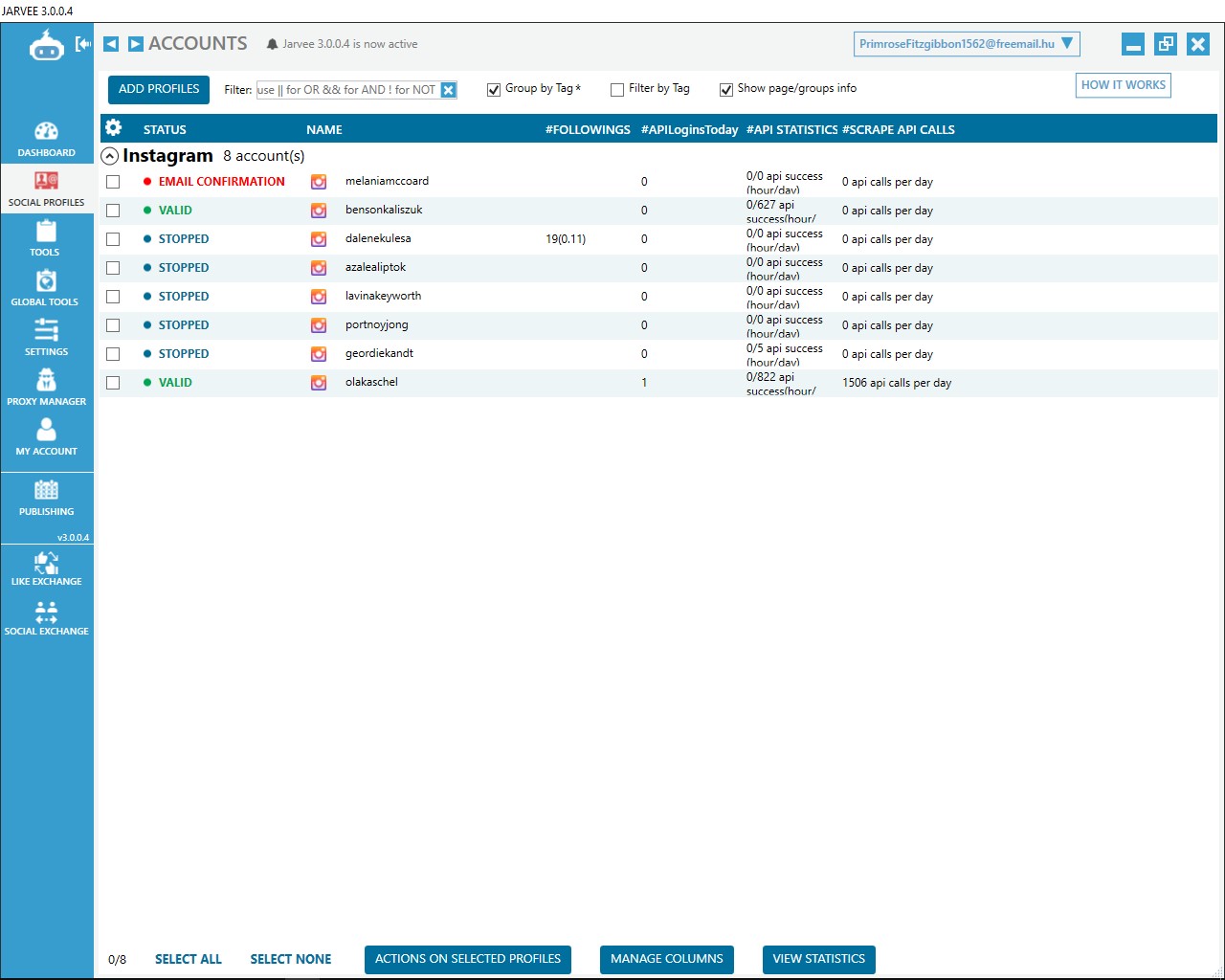Click Instagram icon for olakaschel
Screen dimensions: 1225x980
pos(319,383)
